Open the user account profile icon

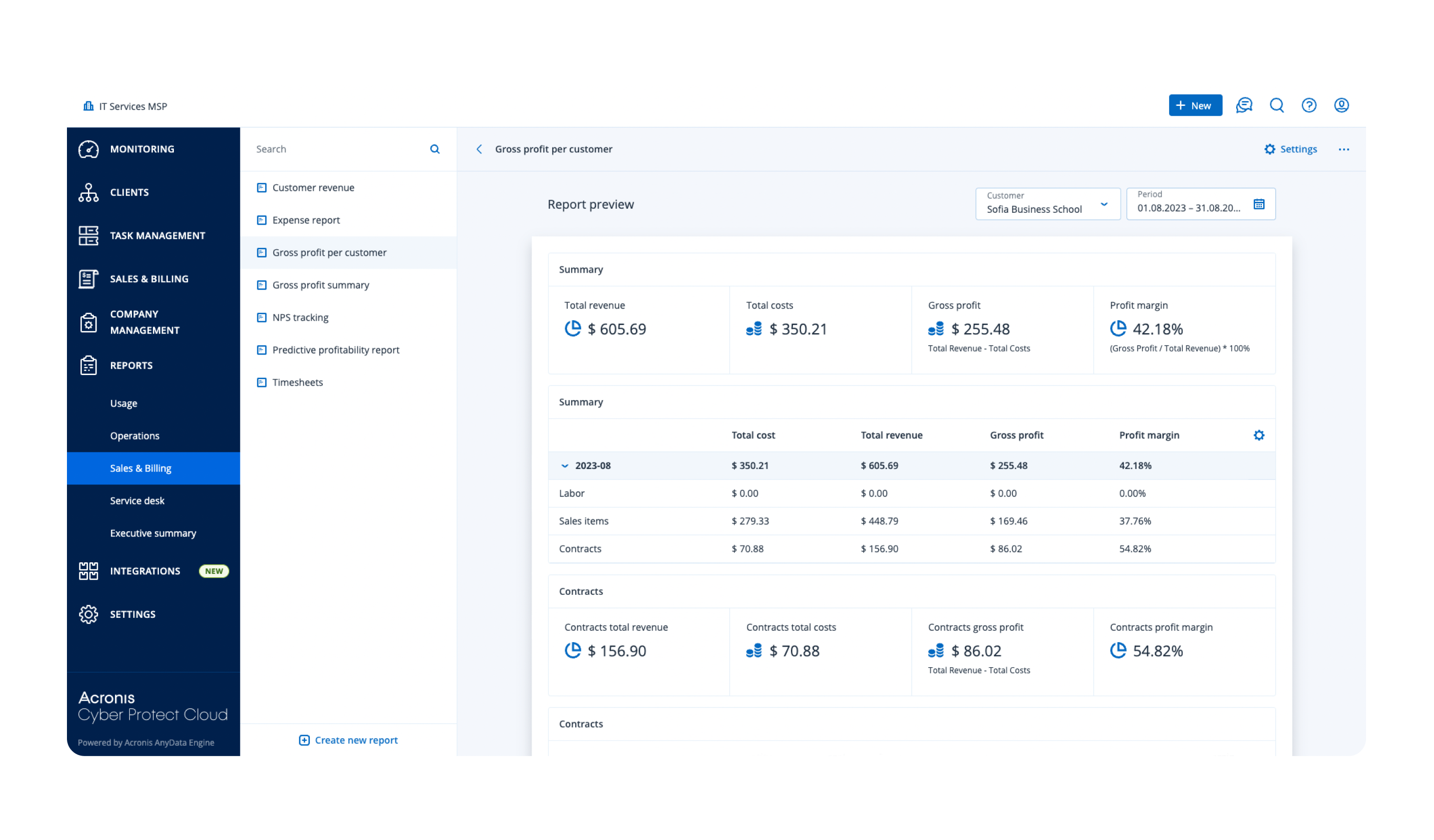1341,105
